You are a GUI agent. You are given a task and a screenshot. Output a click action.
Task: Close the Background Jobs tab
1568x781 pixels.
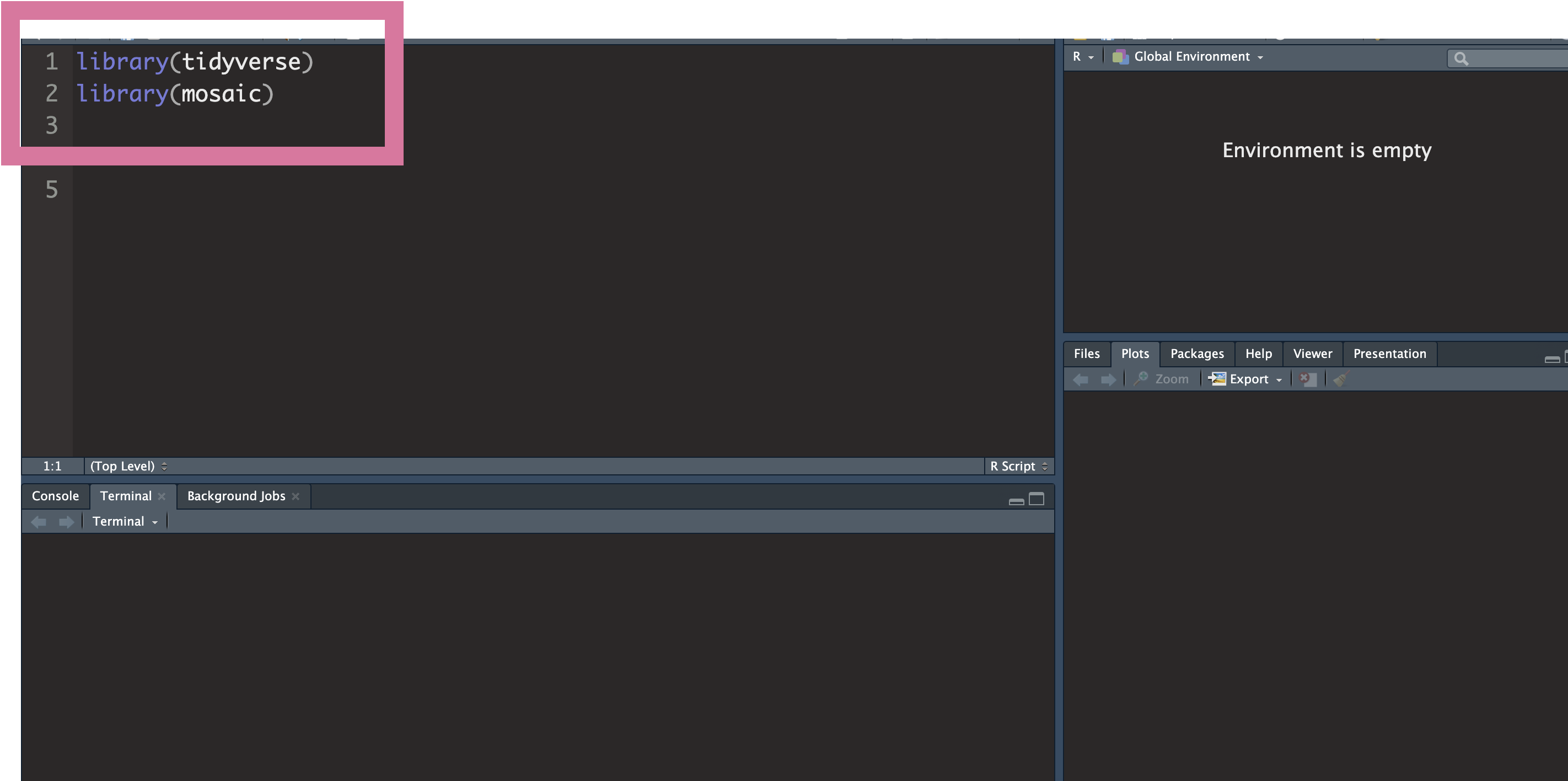click(x=296, y=497)
